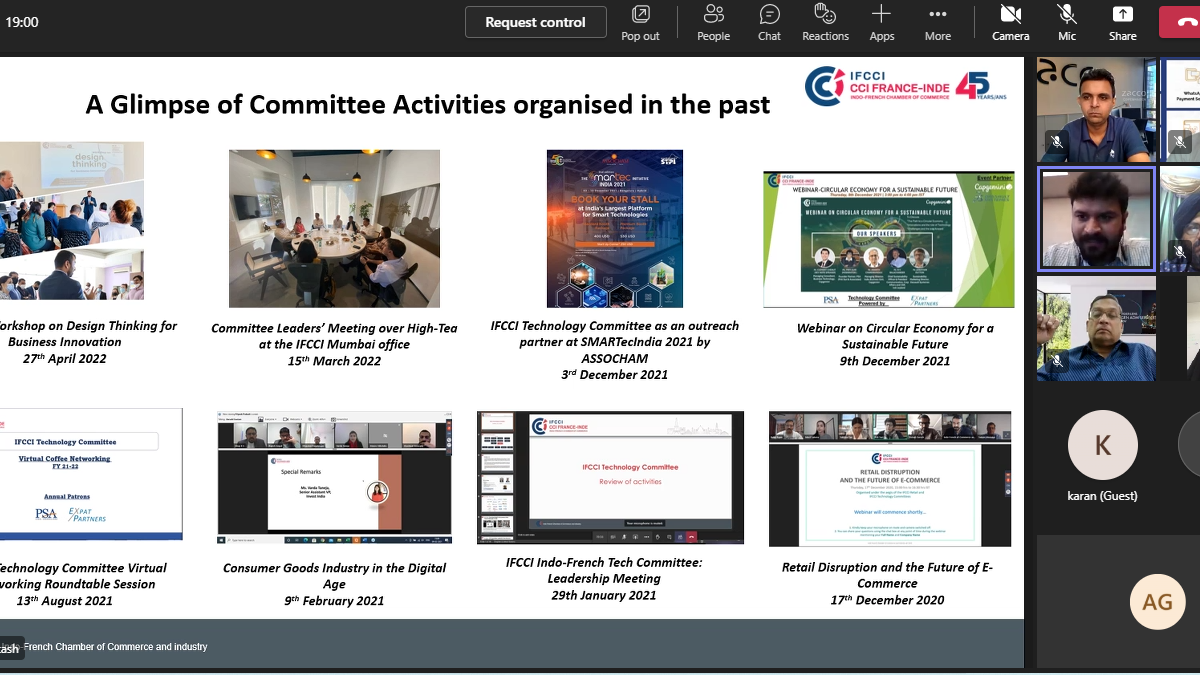Open the Share content tray
This screenshot has height=675, width=1200.
[x=1122, y=23]
